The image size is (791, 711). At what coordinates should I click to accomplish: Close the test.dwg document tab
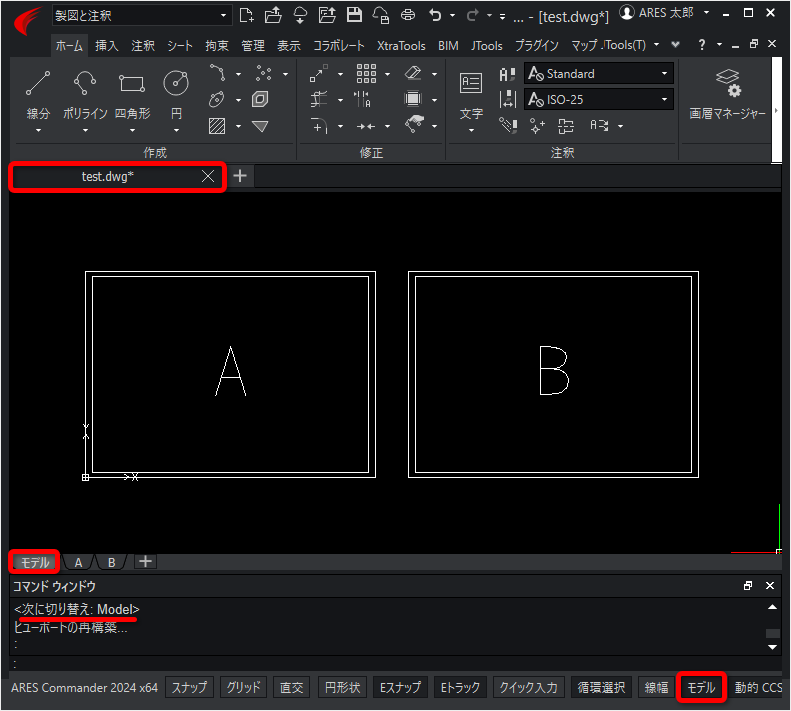208,176
